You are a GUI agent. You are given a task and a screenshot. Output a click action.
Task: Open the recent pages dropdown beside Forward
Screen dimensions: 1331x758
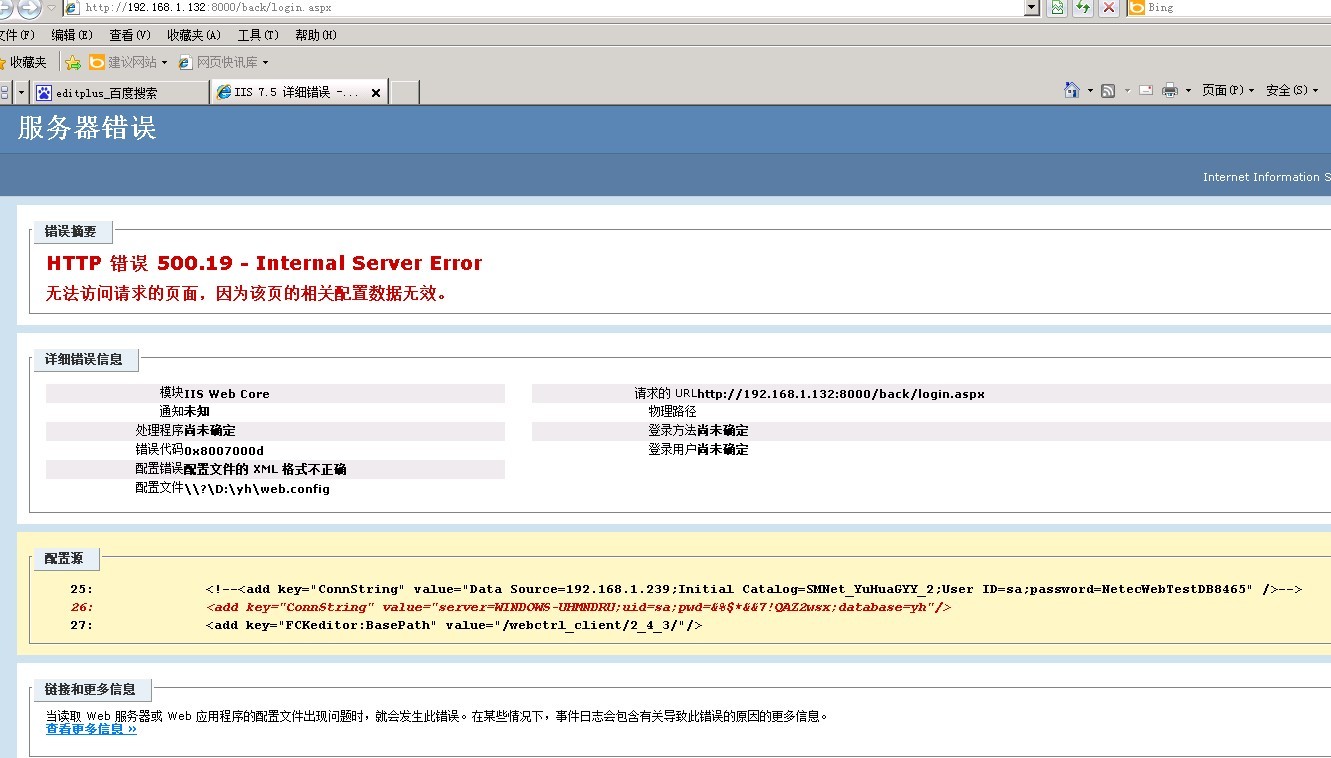[51, 8]
